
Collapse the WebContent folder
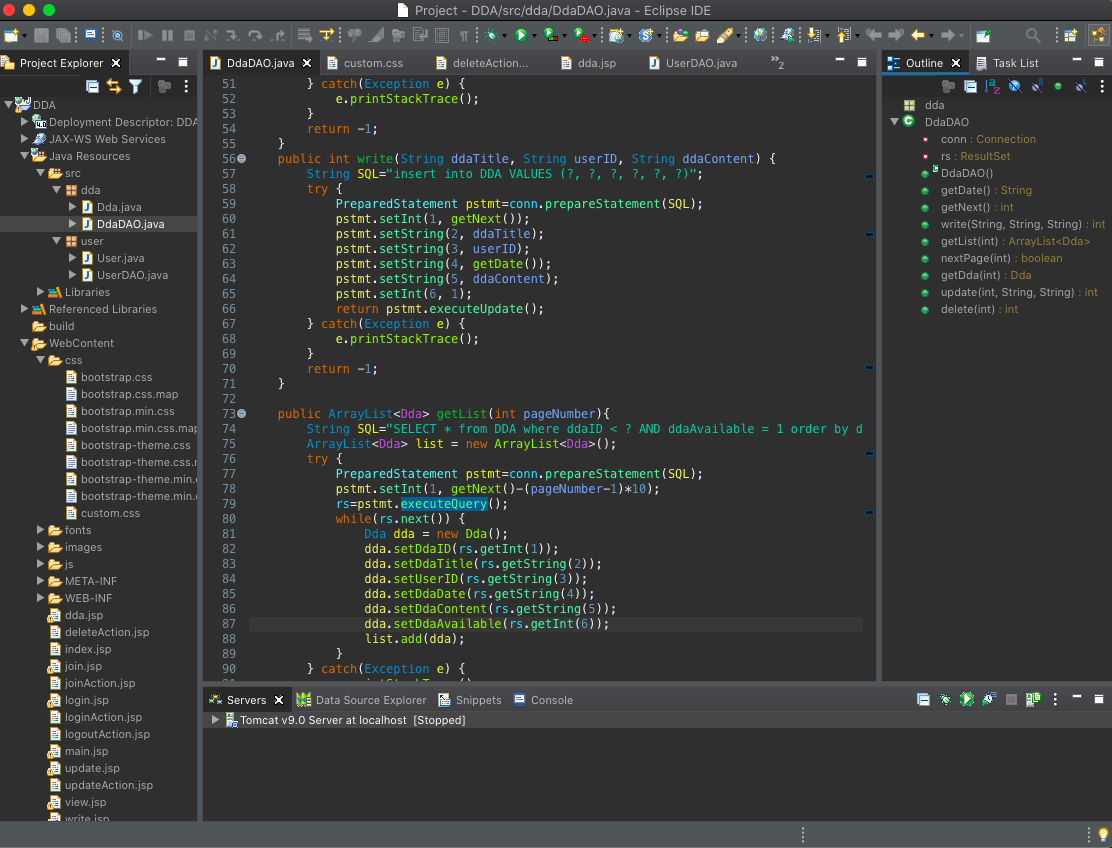click(x=25, y=343)
